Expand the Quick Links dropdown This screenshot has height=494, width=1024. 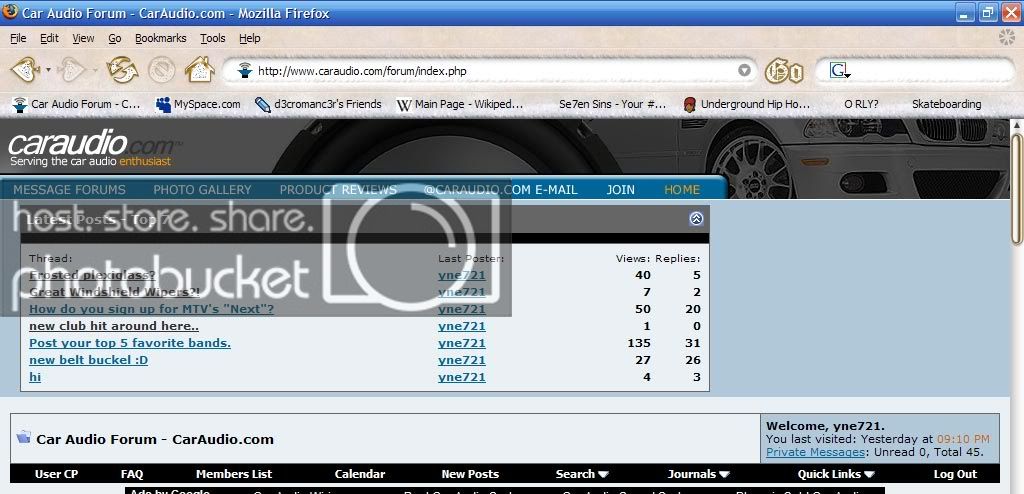pos(836,474)
